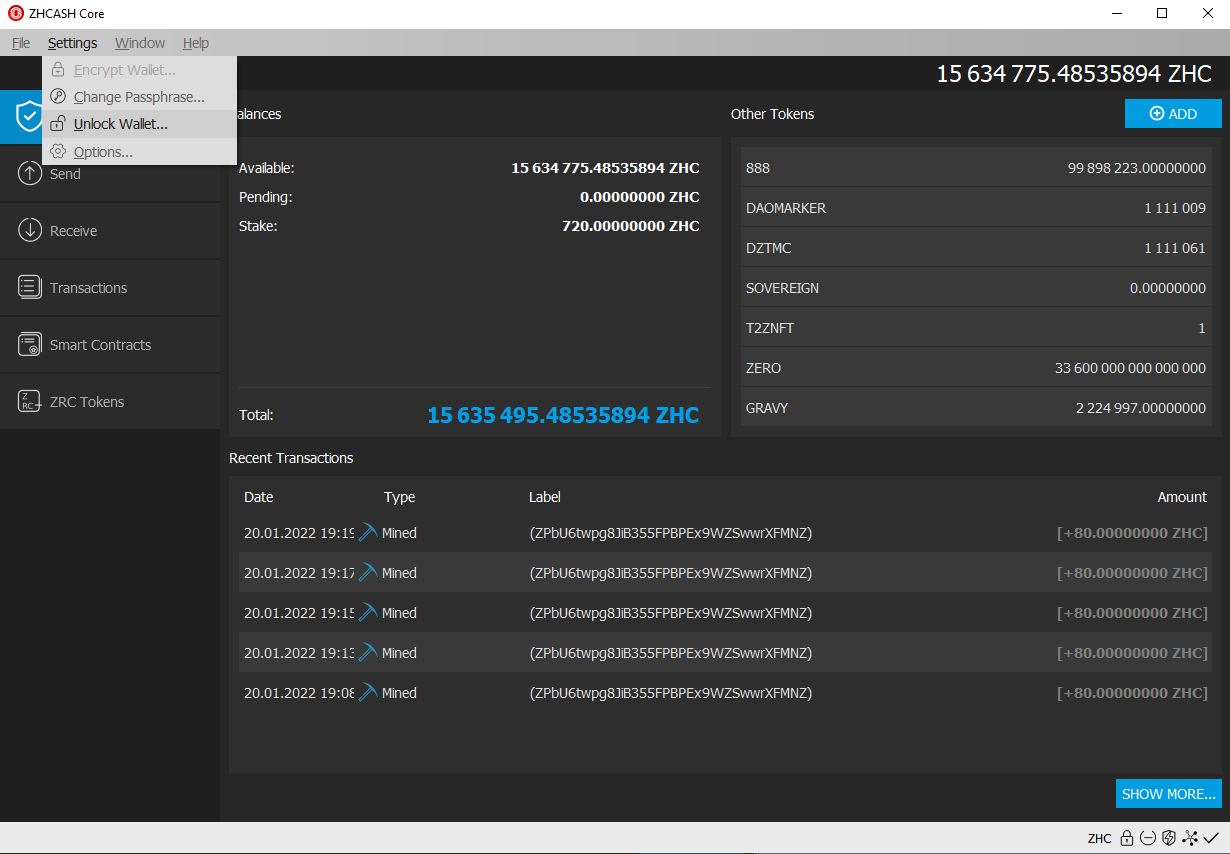Click the Amount column header
Image resolution: width=1230 pixels, height=854 pixels.
pos(1182,497)
